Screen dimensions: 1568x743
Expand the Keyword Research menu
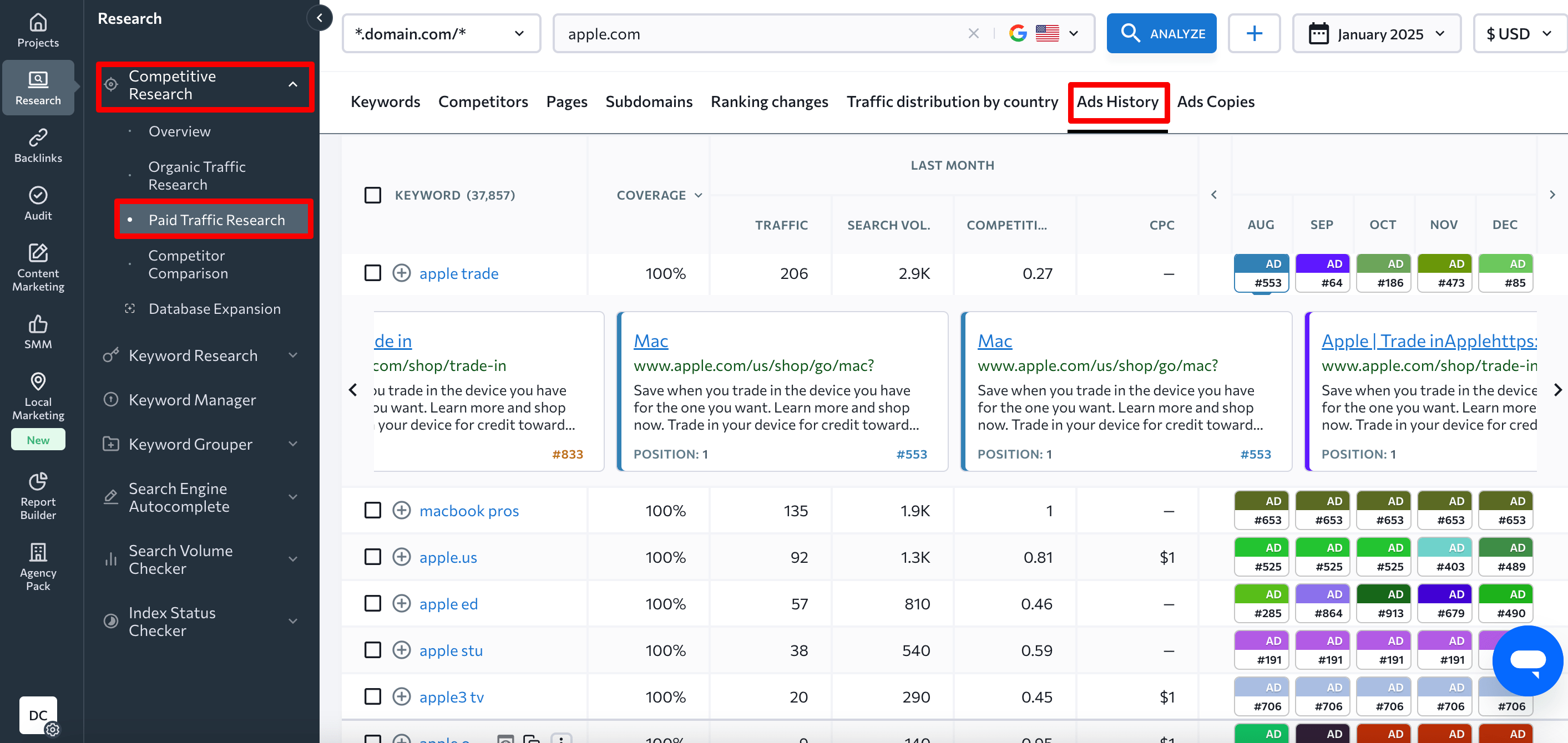pos(293,355)
